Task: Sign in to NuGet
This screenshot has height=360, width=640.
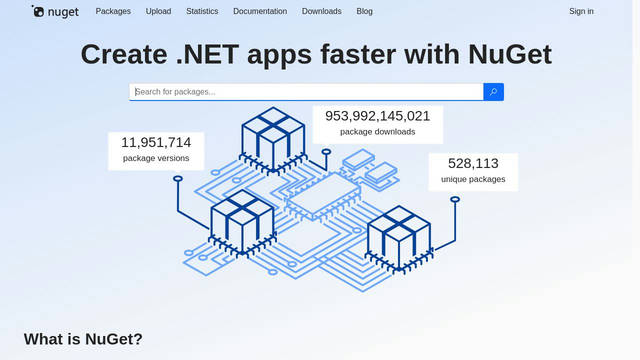Action: tap(581, 11)
